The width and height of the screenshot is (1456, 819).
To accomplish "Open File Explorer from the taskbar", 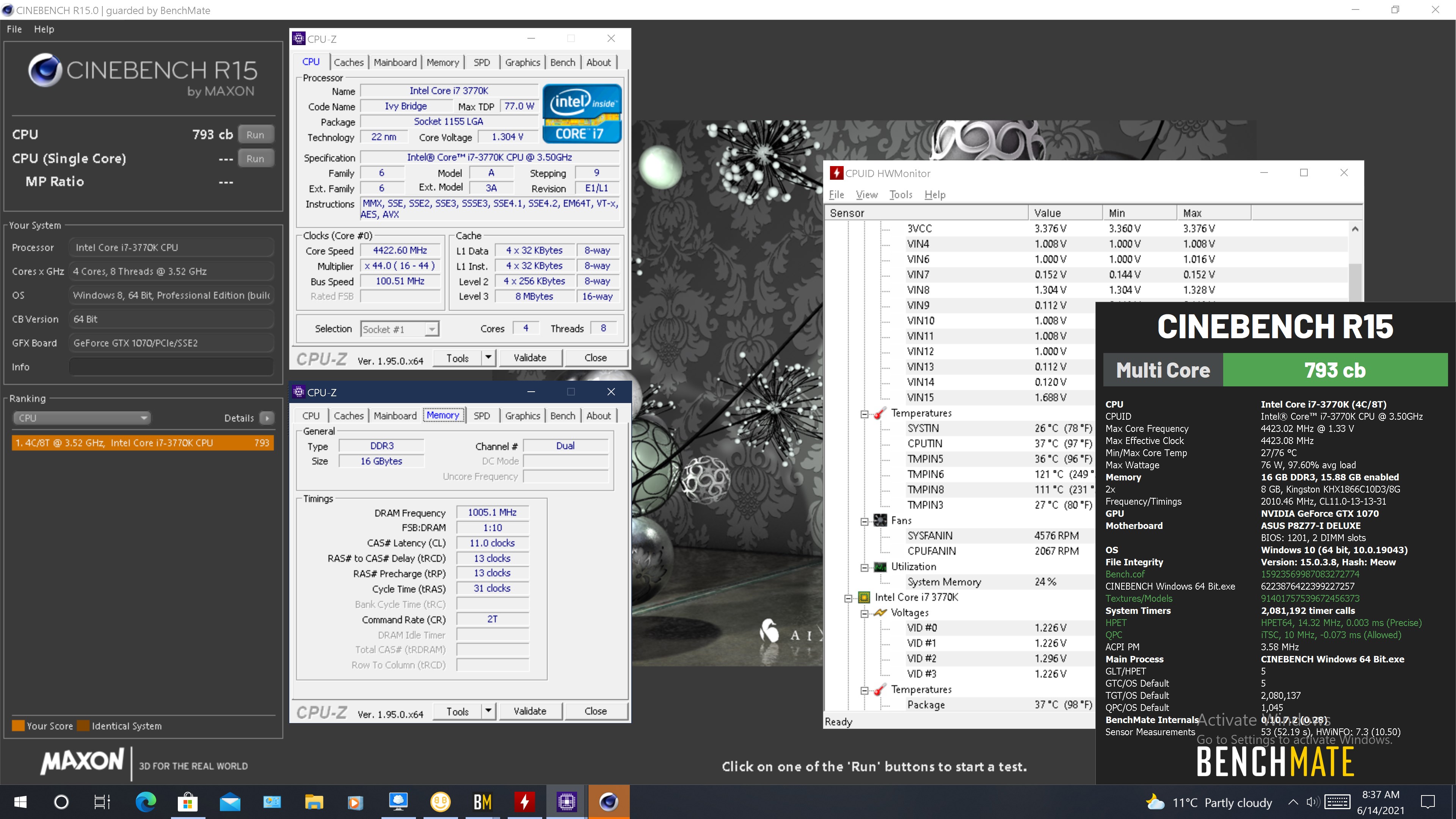I will click(314, 802).
